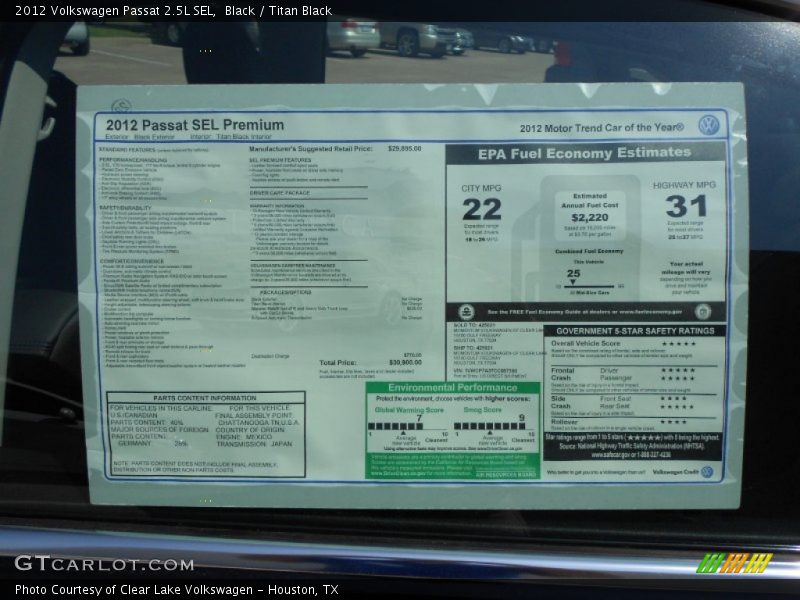Click the 'EPA Fuel Economy Estimates' header

585,153
